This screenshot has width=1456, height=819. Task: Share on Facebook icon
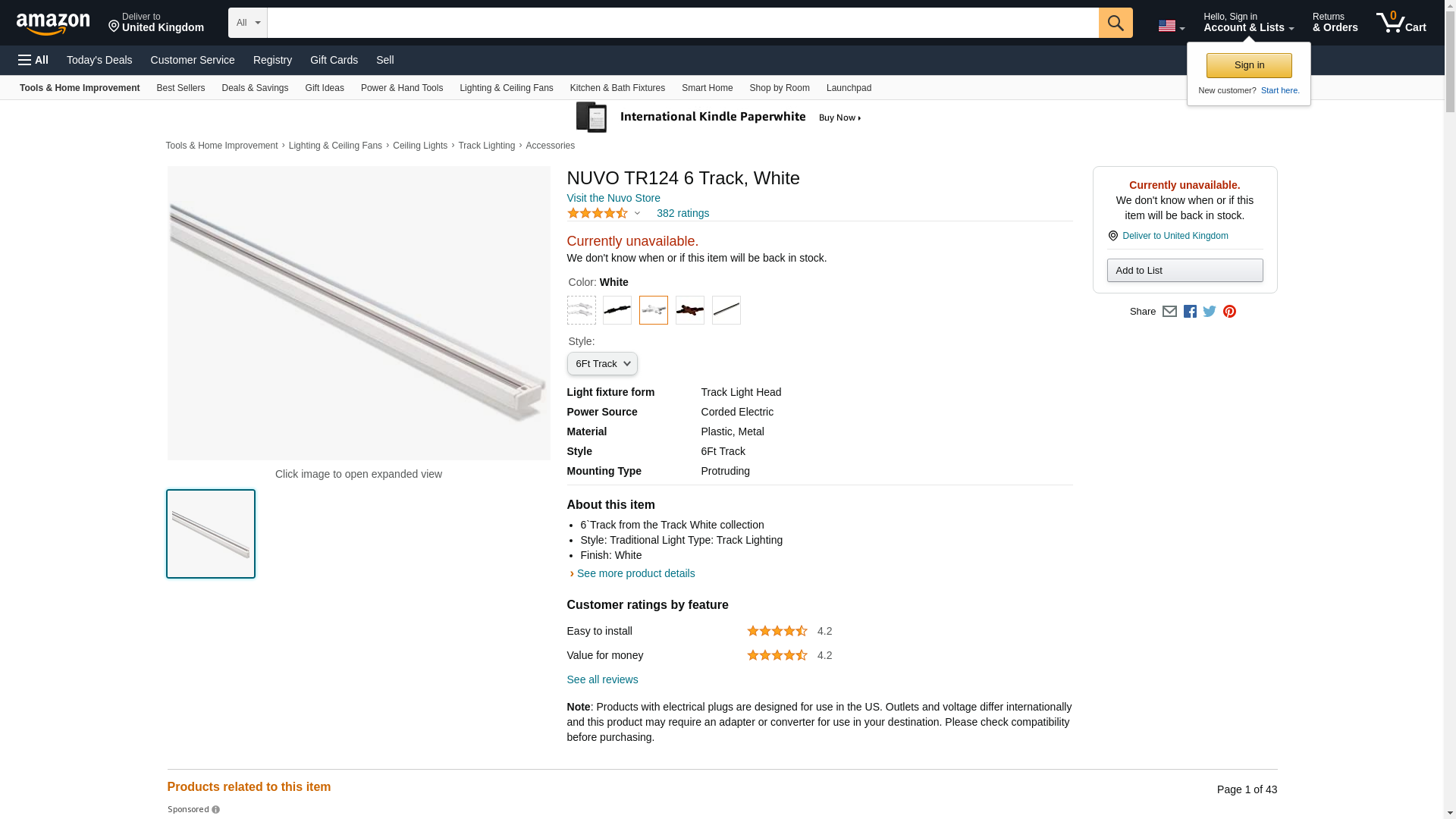1190,312
